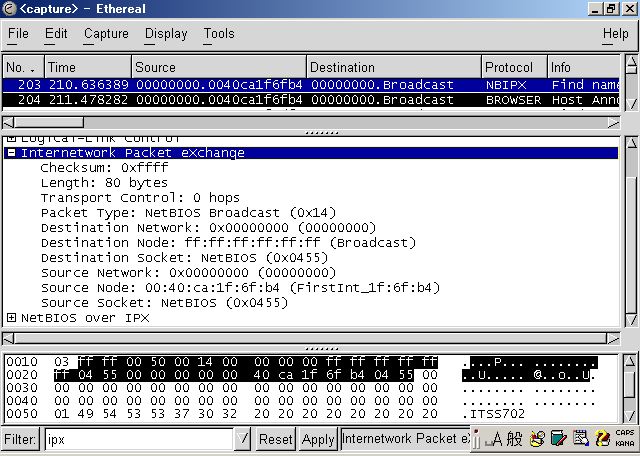Image resolution: width=640 pixels, height=456 pixels.
Task: Click the protocol tree scroll-right arrow
Action: pos(613,338)
